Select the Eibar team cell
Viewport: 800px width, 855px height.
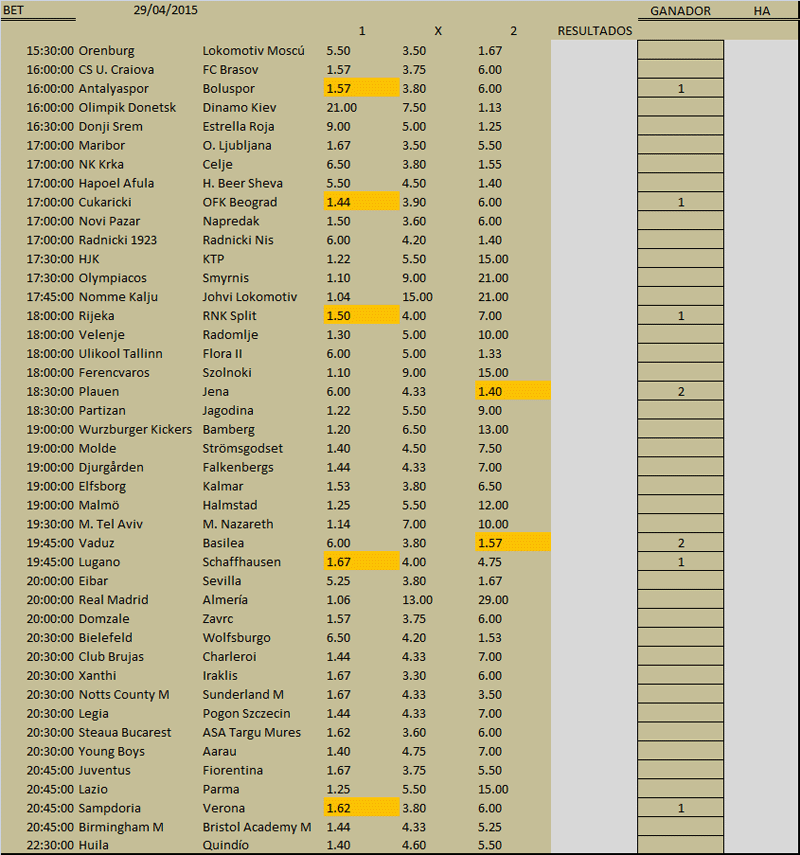93,581
